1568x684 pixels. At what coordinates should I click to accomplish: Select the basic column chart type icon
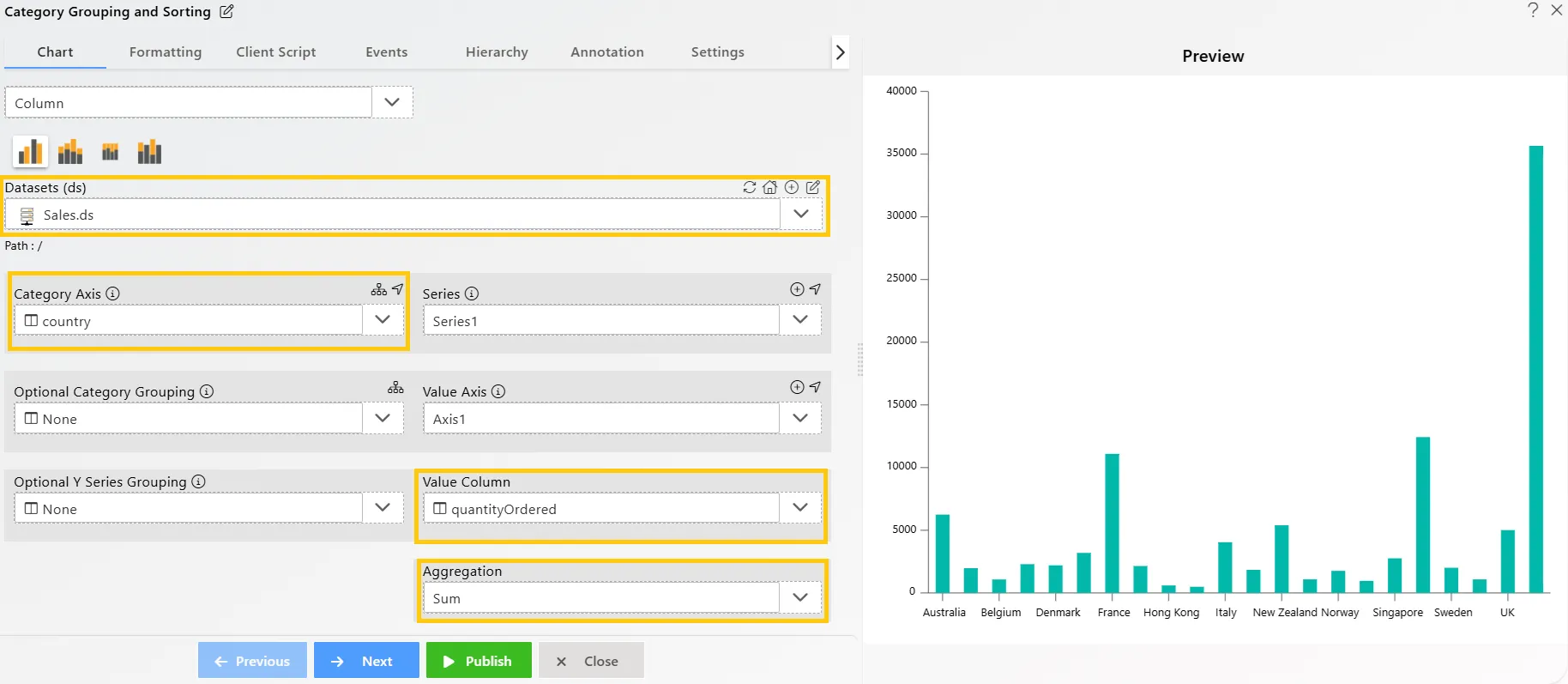(30, 152)
